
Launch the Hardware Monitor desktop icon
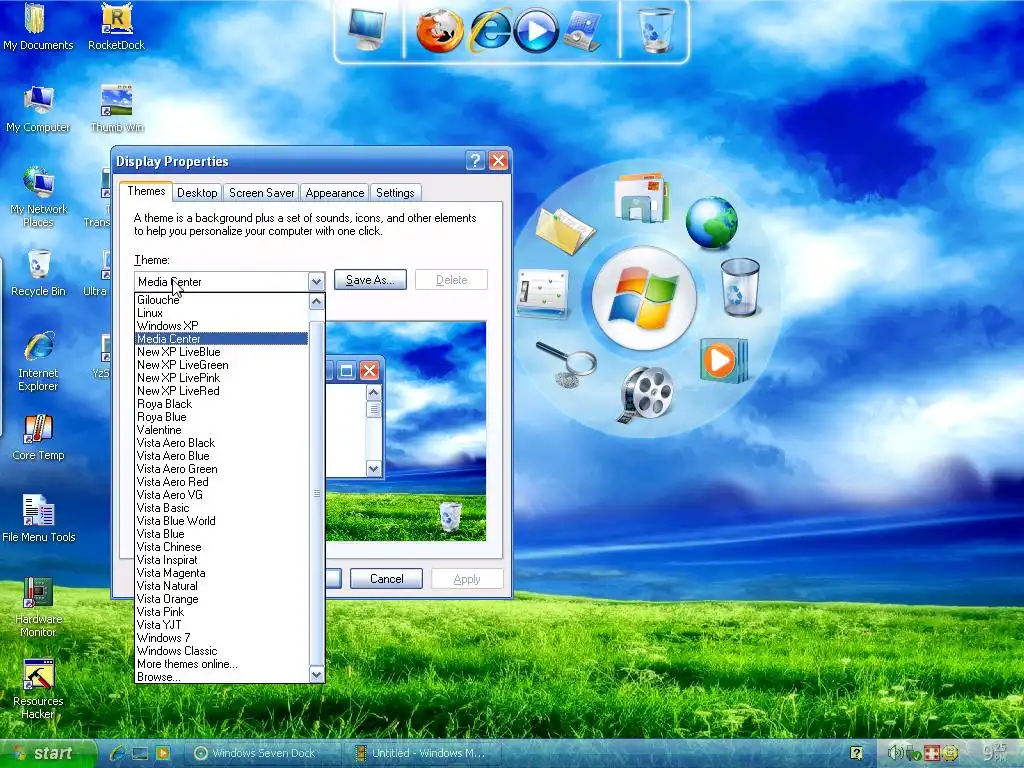tap(39, 607)
